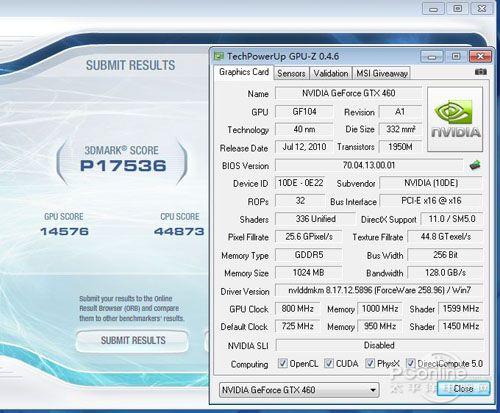Click the DirectX Support field 11.0 / SM5.0
The image size is (500, 413).
(452, 219)
